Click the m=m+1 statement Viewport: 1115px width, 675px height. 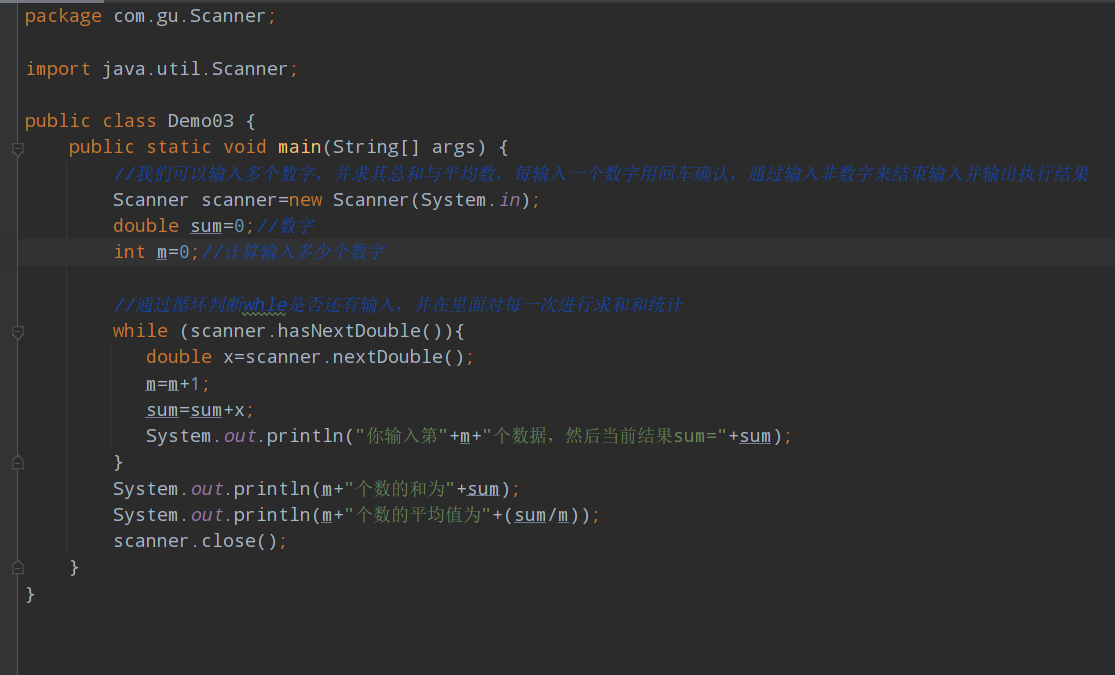178,384
